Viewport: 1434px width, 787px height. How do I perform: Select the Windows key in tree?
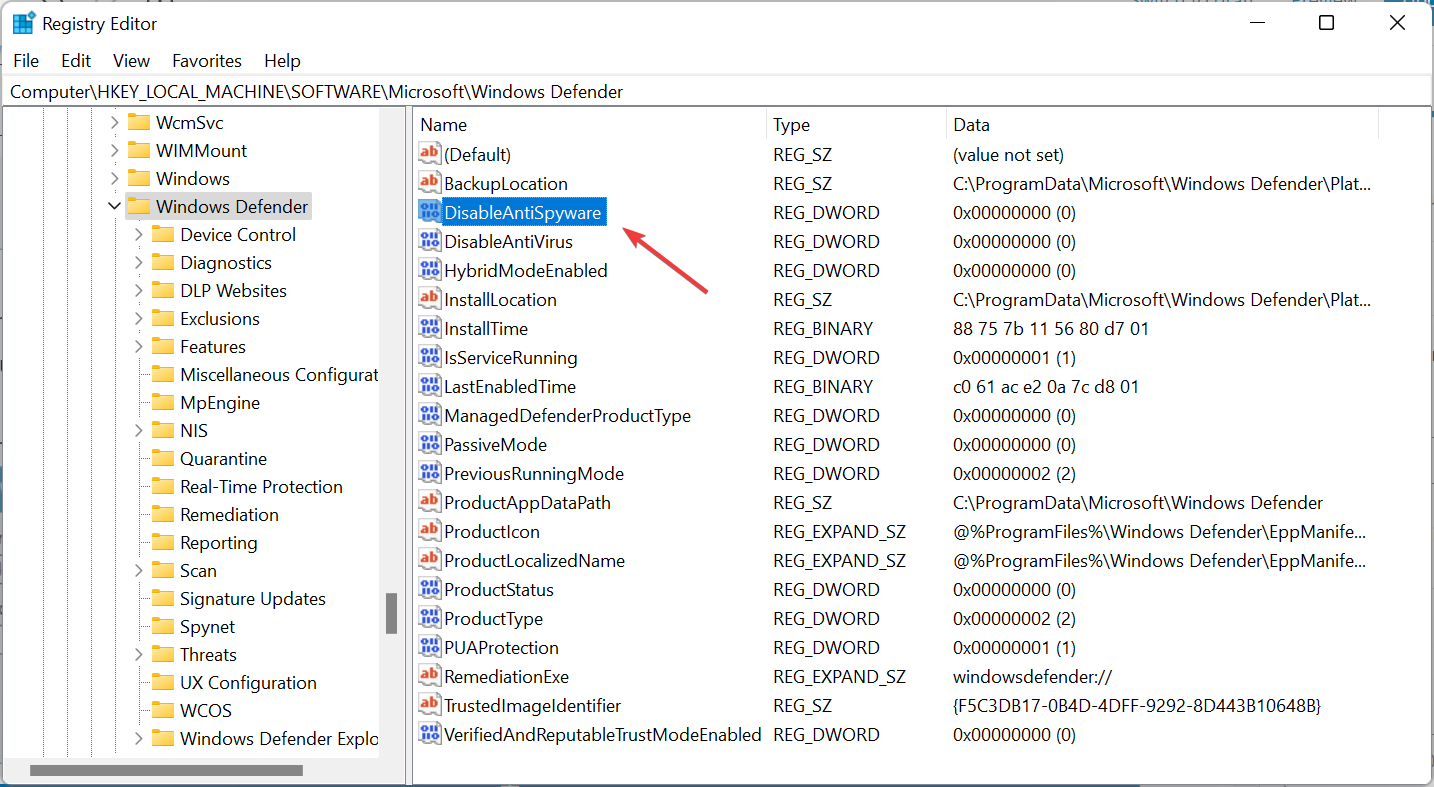193,178
